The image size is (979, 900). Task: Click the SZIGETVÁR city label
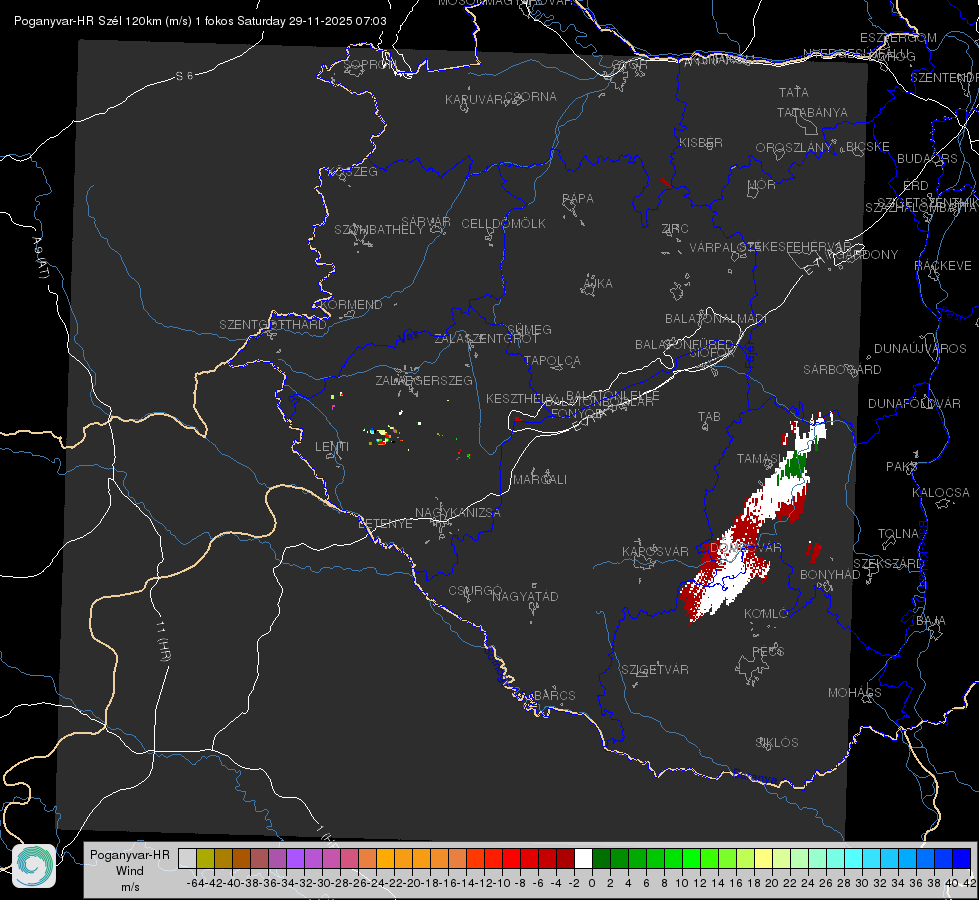[x=655, y=670]
